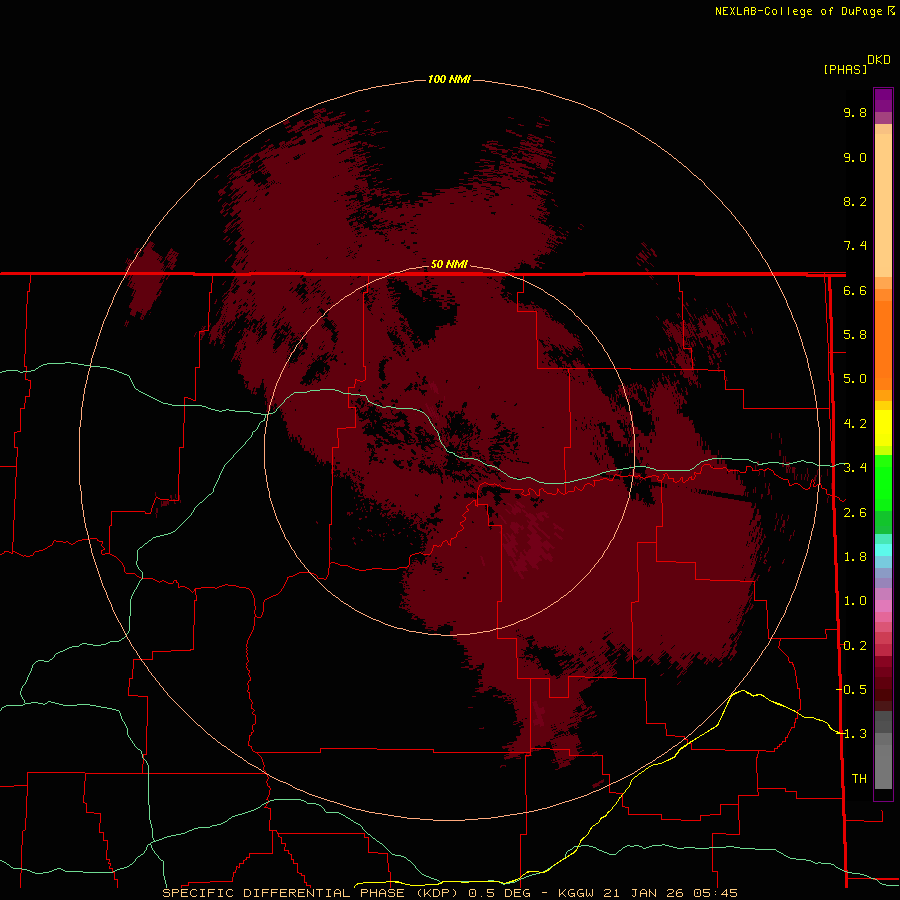The height and width of the screenshot is (900, 900).
Task: Click the 8.2 legend value
Action: point(855,201)
